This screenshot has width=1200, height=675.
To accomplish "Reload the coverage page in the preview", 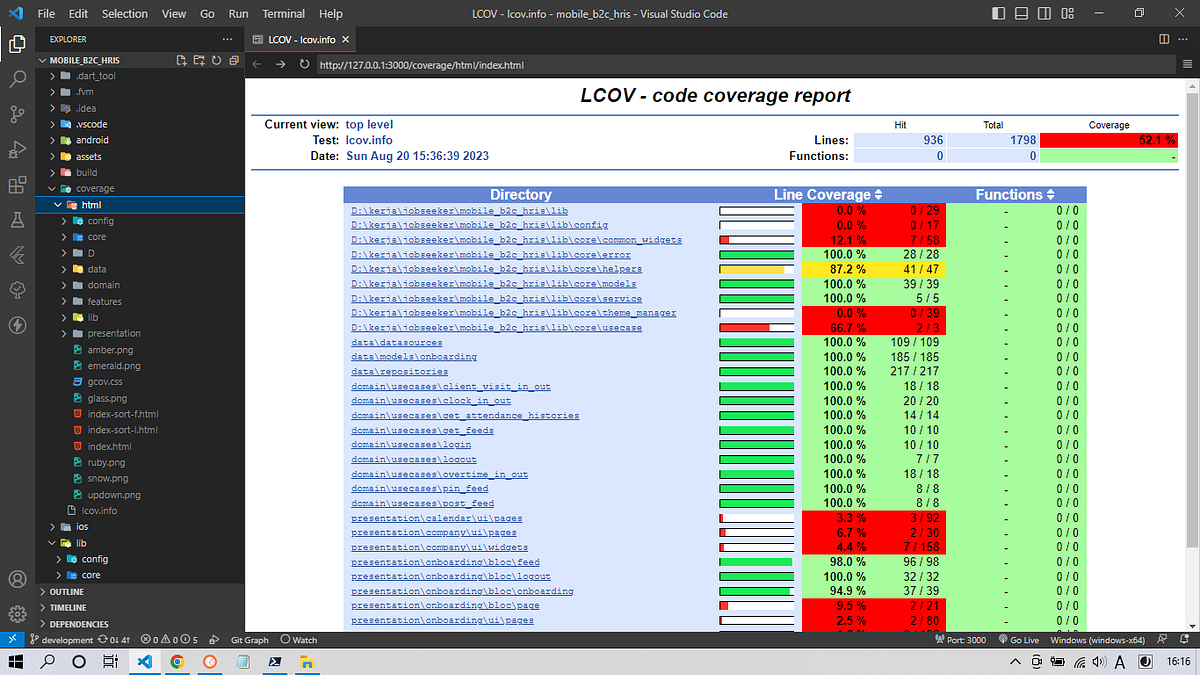I will tap(305, 63).
